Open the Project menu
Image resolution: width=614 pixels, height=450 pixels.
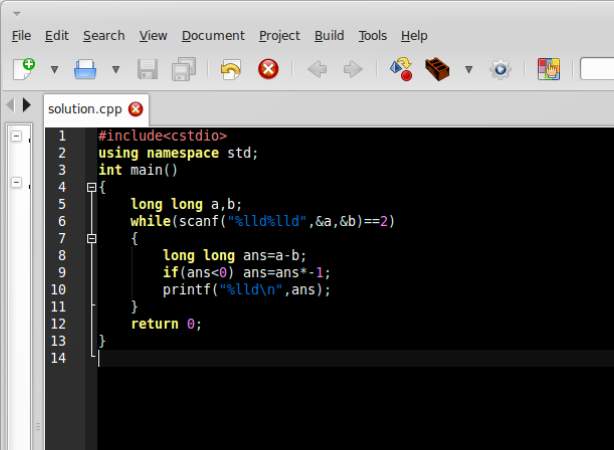(279, 36)
